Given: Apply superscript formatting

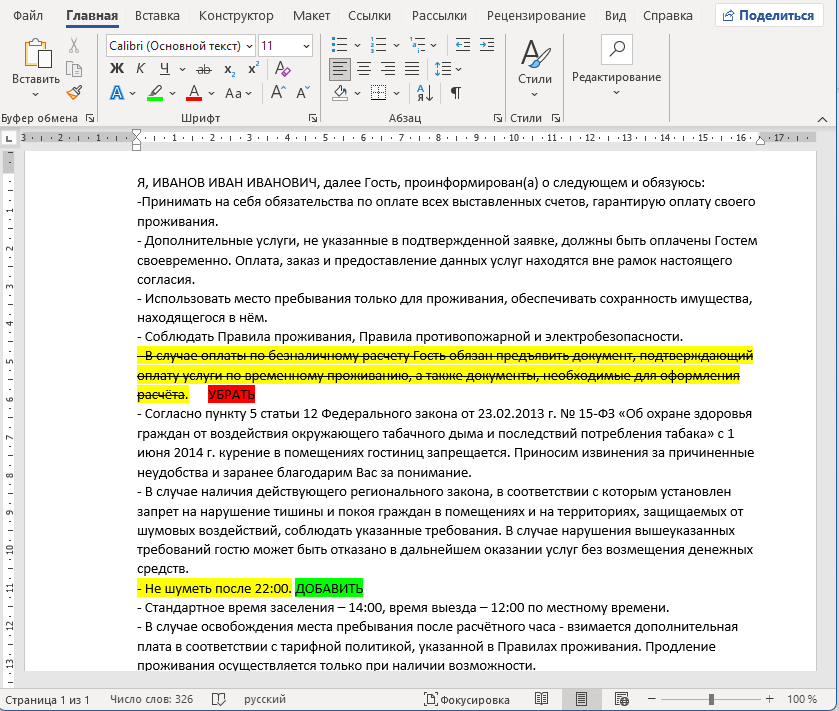Looking at the screenshot, I should [x=253, y=69].
